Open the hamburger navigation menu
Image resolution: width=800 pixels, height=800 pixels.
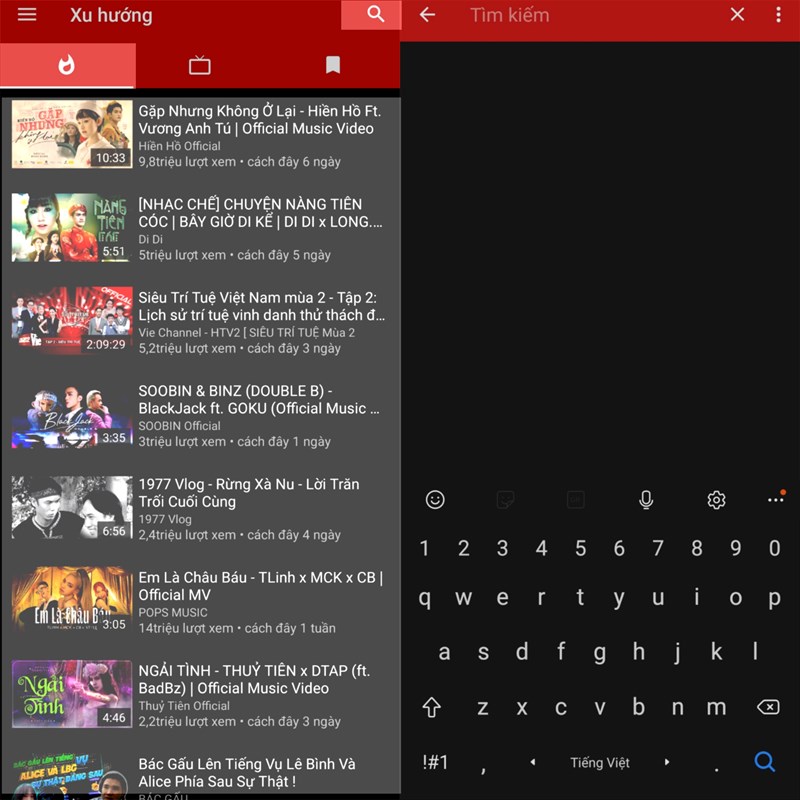pos(27,15)
